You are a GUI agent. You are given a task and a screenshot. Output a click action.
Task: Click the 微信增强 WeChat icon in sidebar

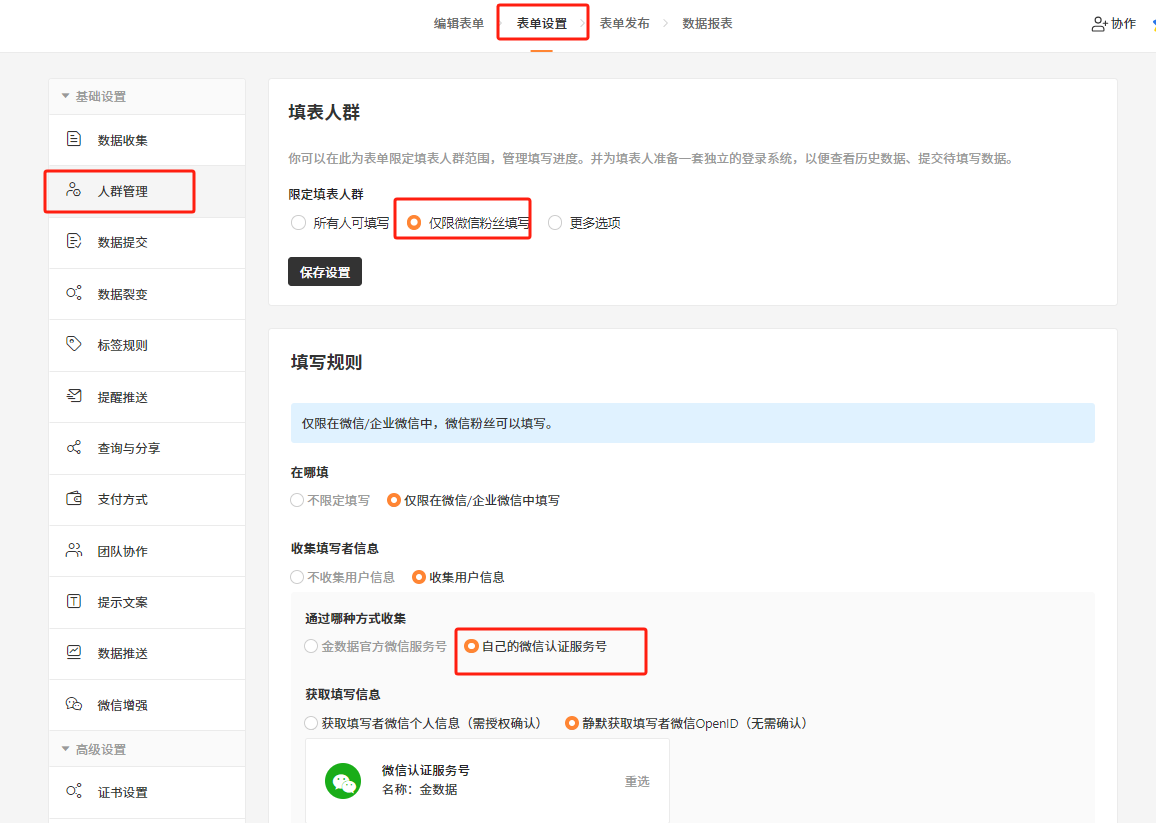(74, 704)
